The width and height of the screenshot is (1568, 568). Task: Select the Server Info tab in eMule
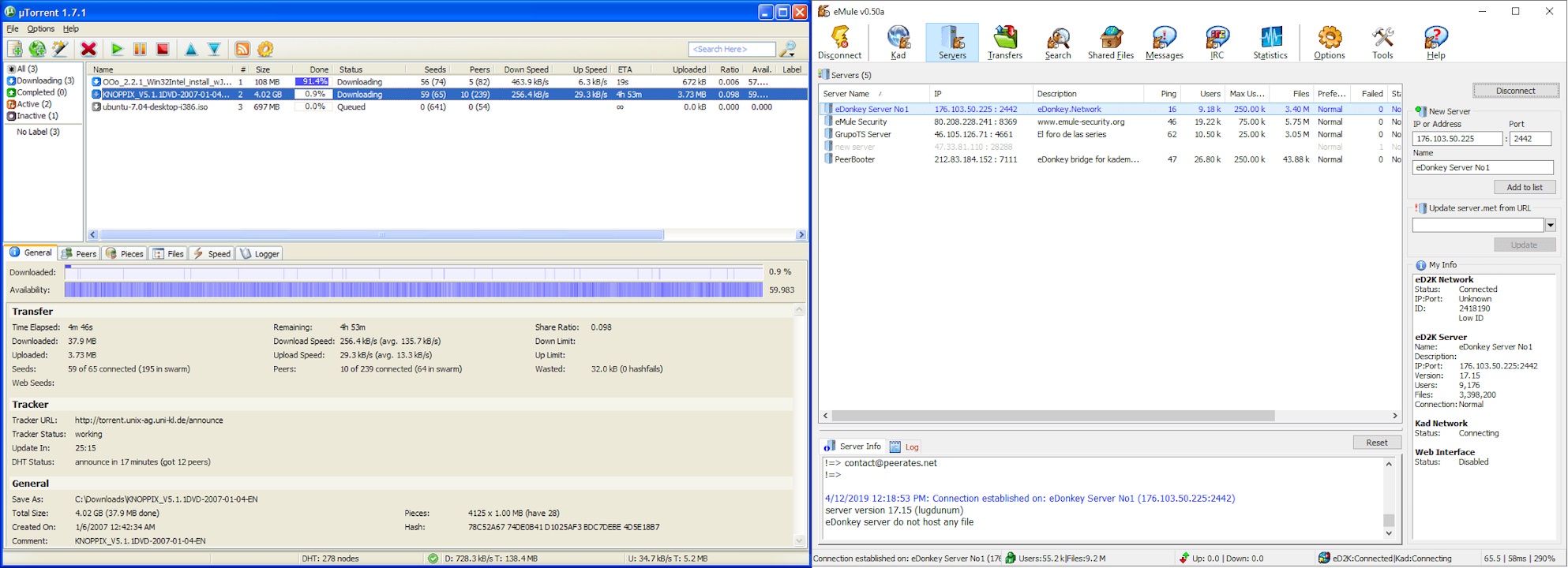pos(852,446)
